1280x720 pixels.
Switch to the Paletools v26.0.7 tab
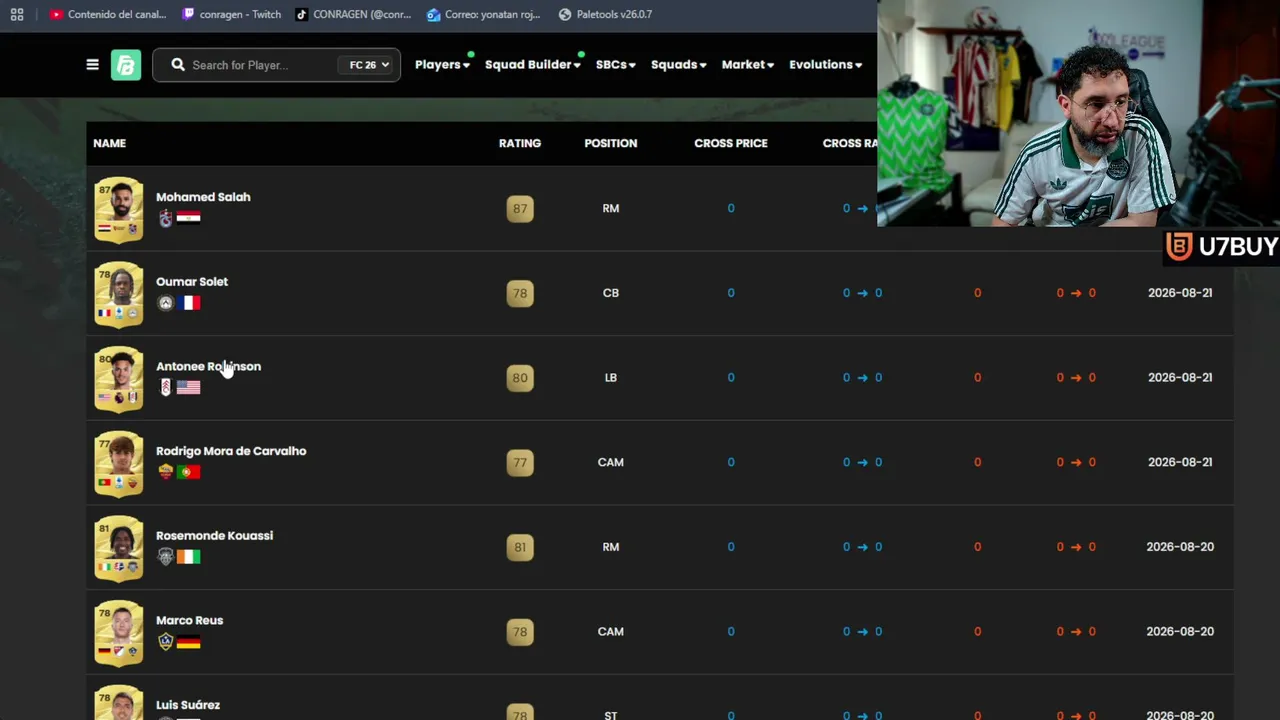tap(606, 15)
